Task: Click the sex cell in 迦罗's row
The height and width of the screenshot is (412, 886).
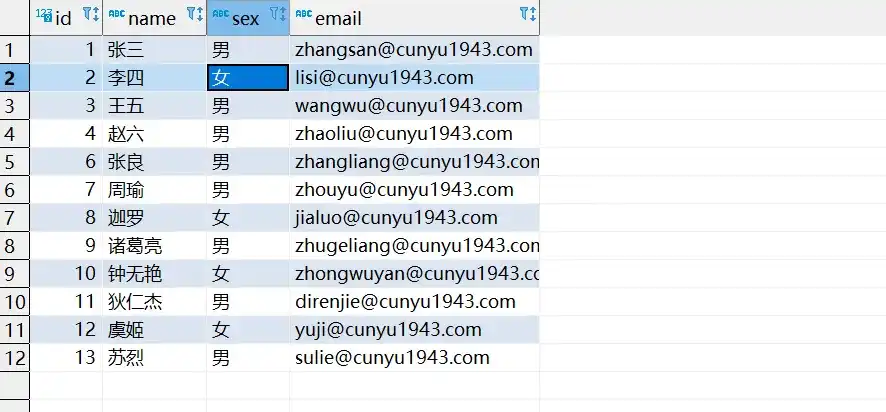Action: [x=248, y=218]
